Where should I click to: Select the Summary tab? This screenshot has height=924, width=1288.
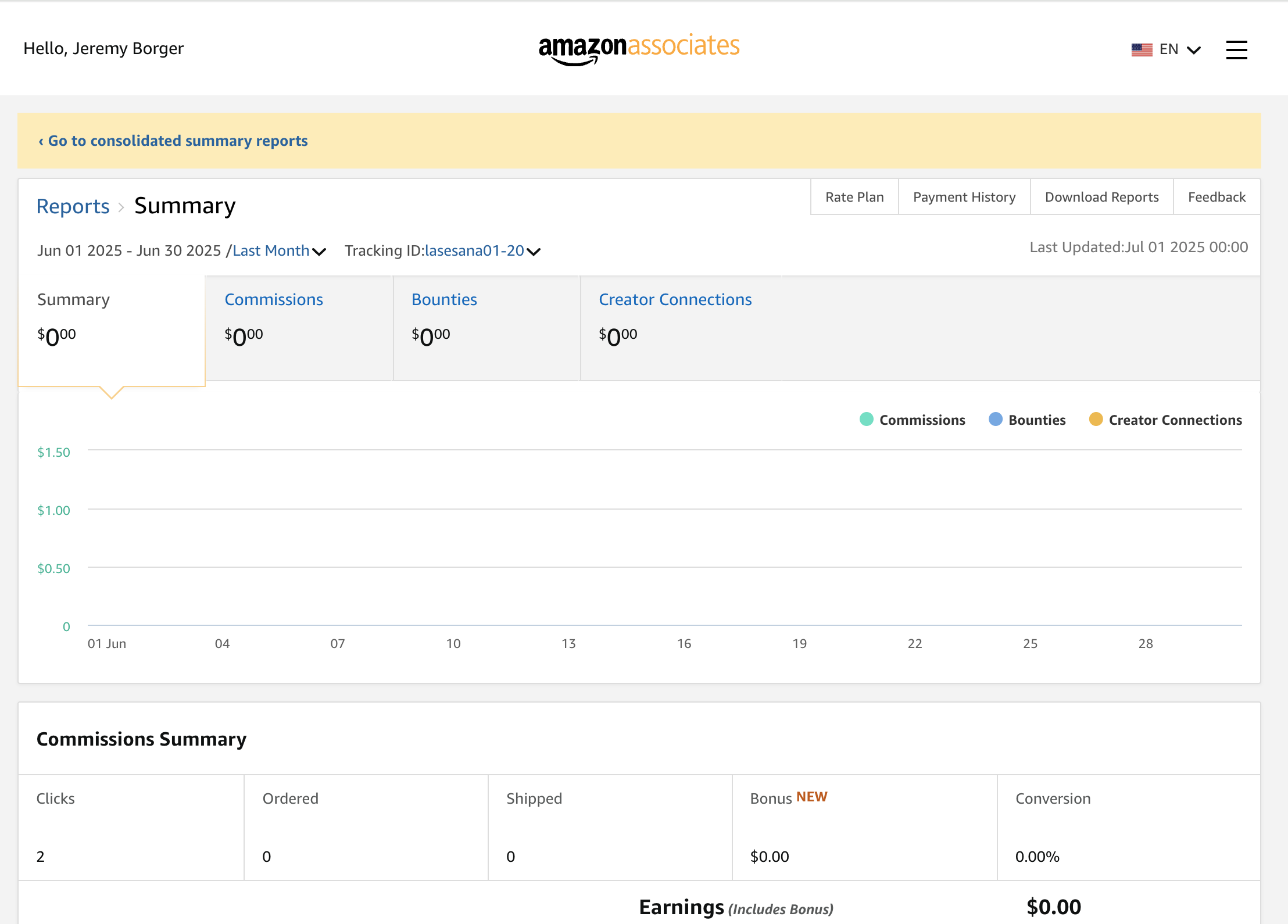point(112,330)
